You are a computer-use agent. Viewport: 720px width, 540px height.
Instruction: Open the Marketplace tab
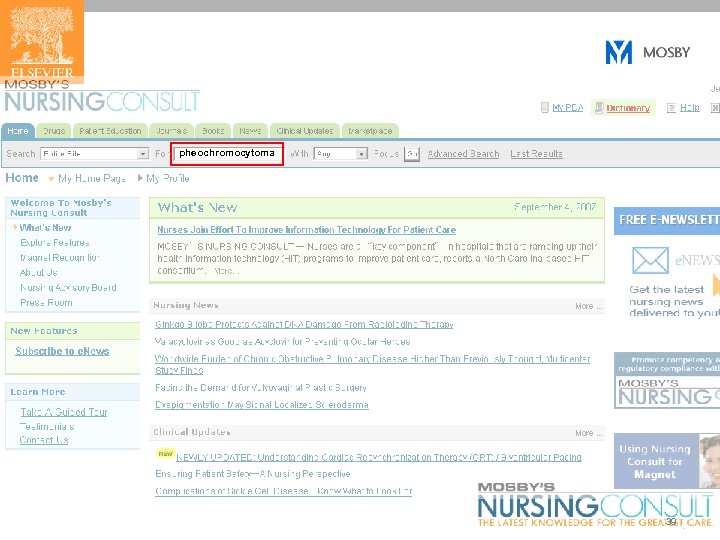[370, 131]
